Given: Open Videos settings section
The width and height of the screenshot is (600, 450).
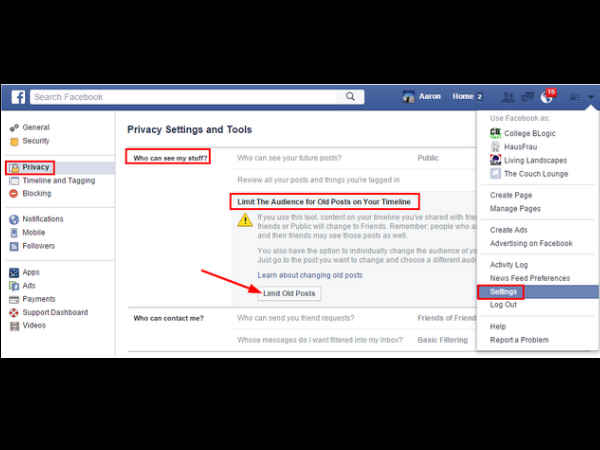Looking at the screenshot, I should (34, 326).
